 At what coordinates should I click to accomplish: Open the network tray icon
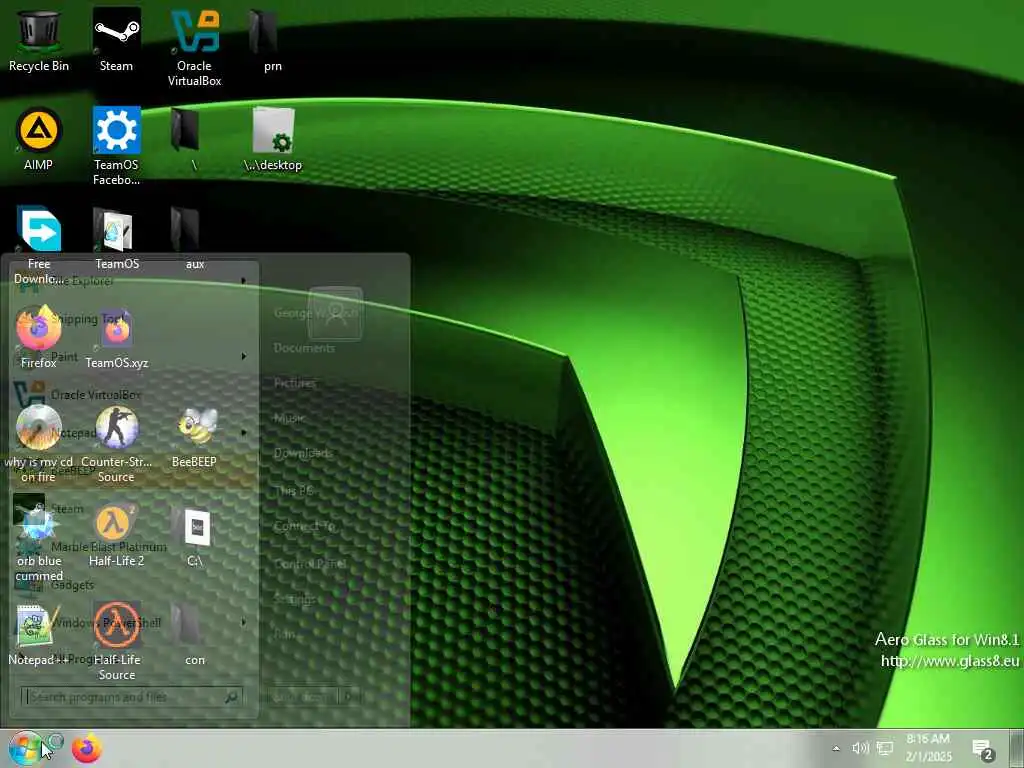[885, 748]
